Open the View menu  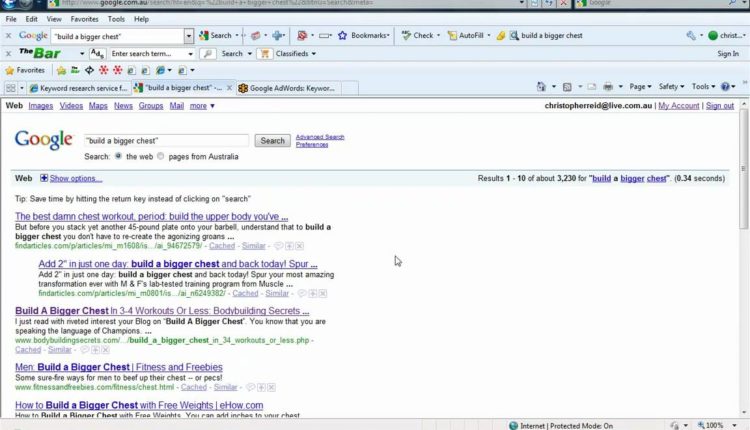point(54,19)
